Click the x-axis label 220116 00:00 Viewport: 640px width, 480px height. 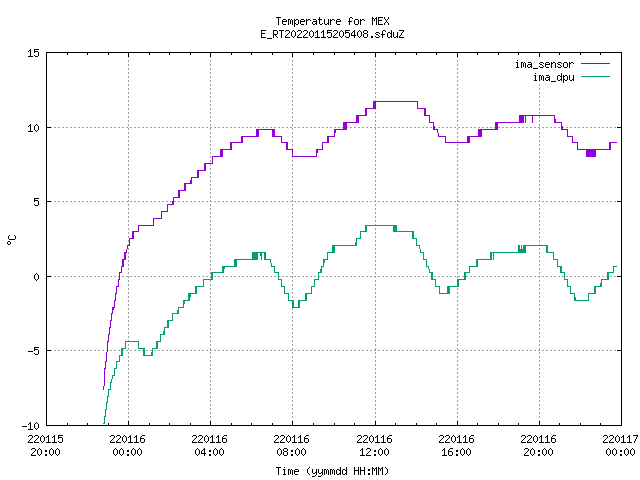point(127,446)
